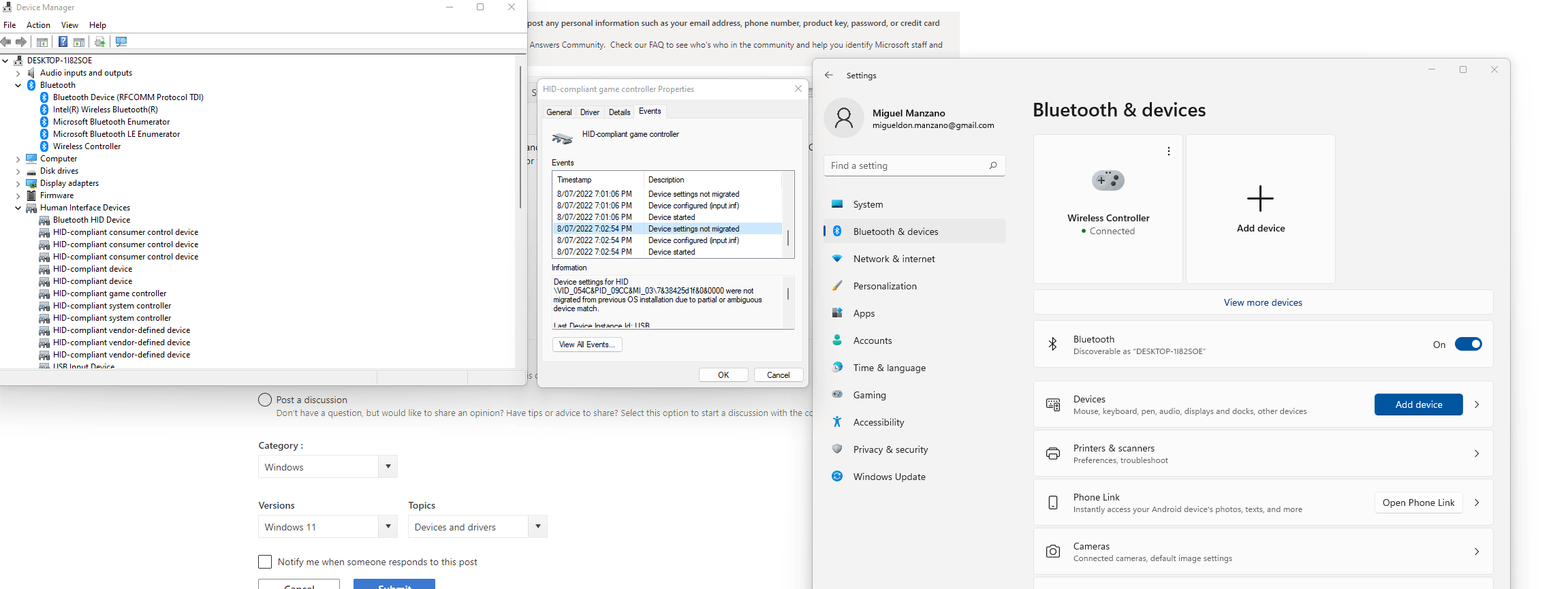Switch to Details tab in Properties dialog
This screenshot has width=1568, height=589.
(x=619, y=112)
